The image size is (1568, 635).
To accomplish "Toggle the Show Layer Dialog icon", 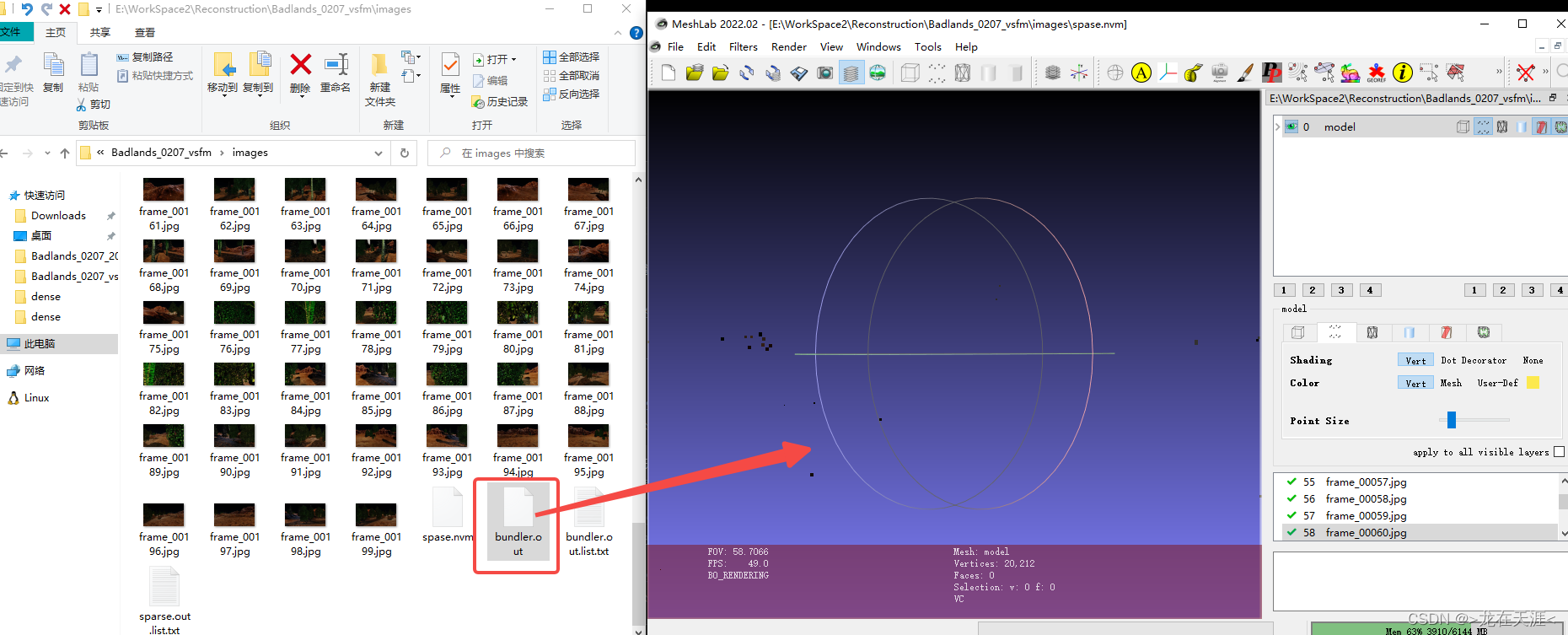I will pyautogui.click(x=851, y=73).
